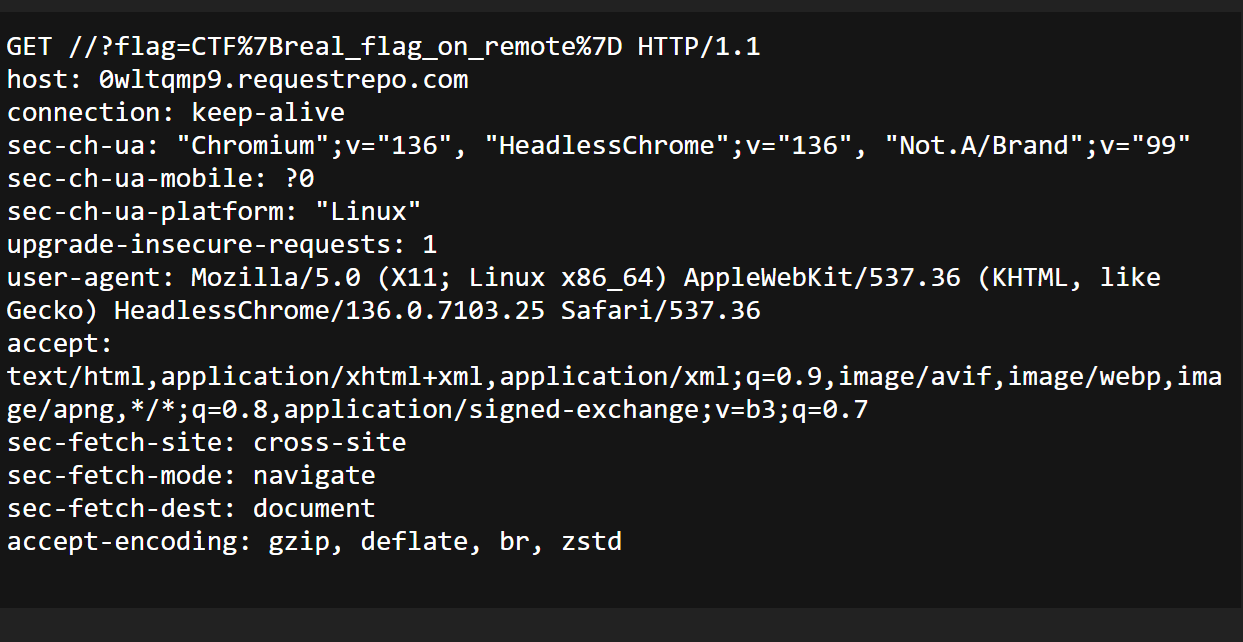The width and height of the screenshot is (1243, 642).
Task: Click the sec-ch-ua header line
Action: (599, 145)
